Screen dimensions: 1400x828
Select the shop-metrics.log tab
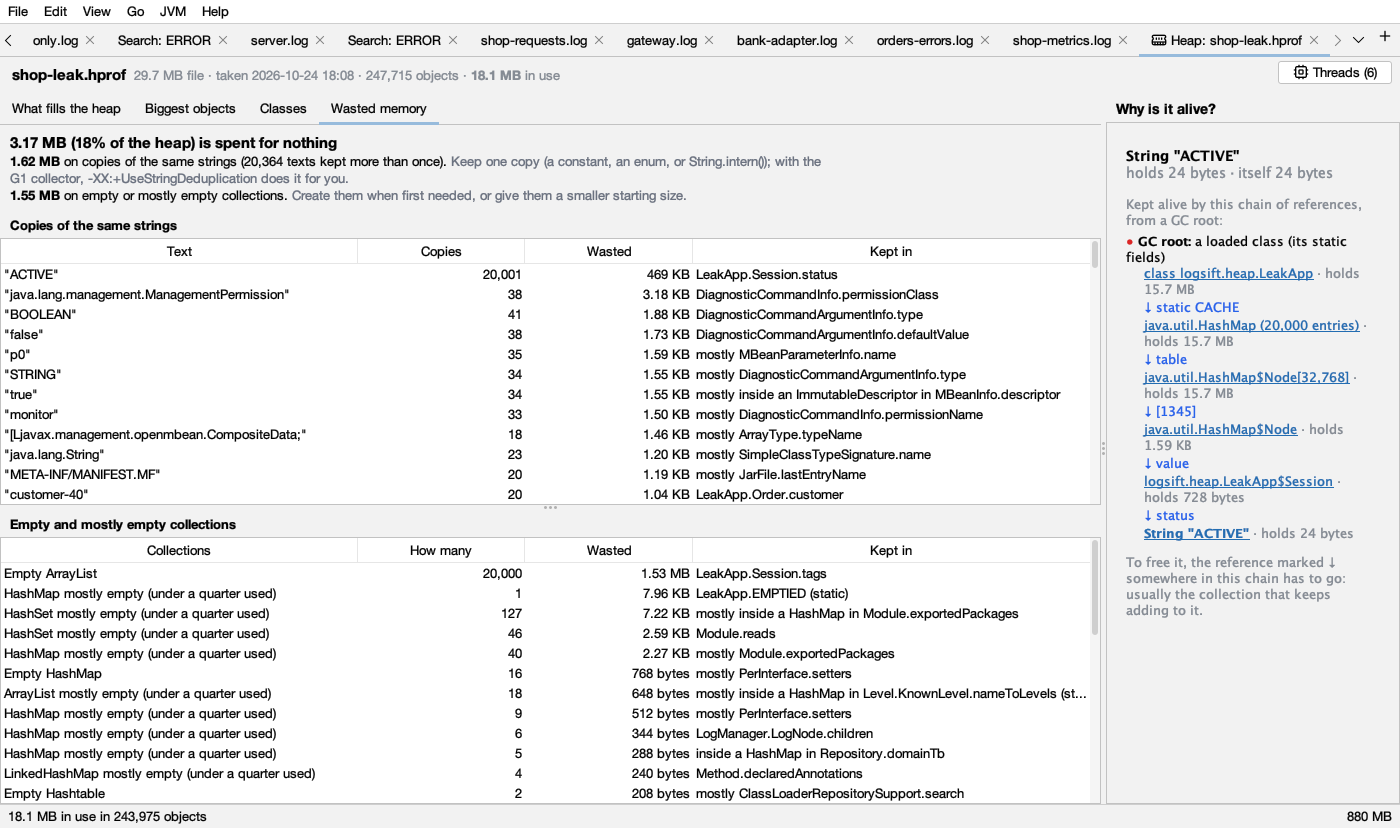click(1061, 41)
